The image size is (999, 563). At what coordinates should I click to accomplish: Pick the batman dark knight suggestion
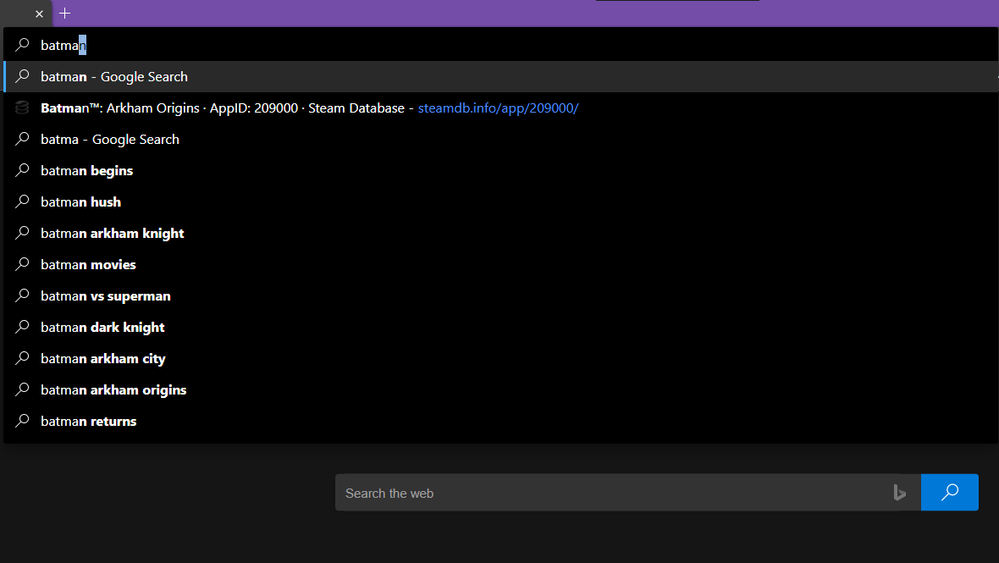click(501, 327)
